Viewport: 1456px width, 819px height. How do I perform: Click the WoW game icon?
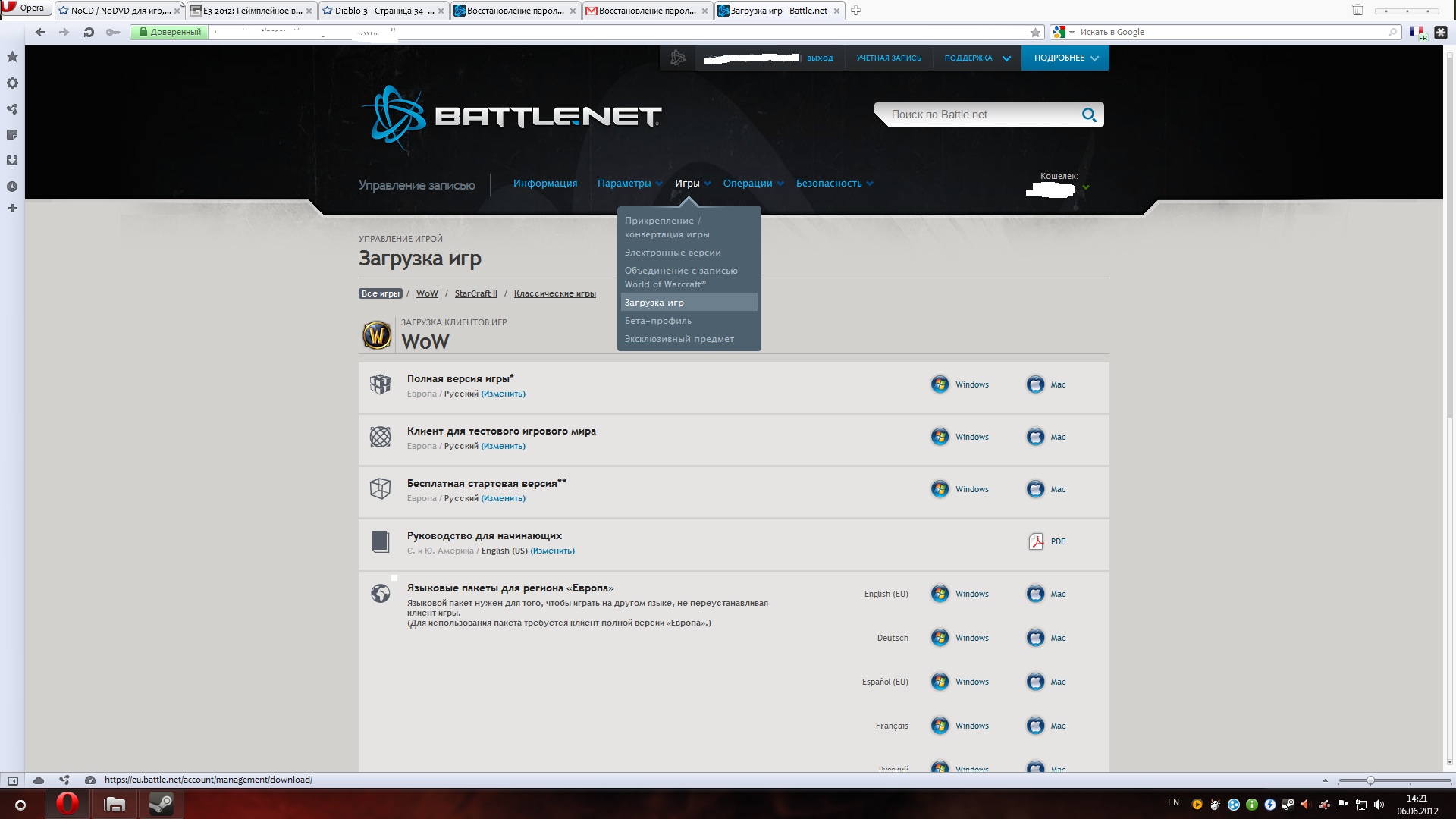pos(377,334)
